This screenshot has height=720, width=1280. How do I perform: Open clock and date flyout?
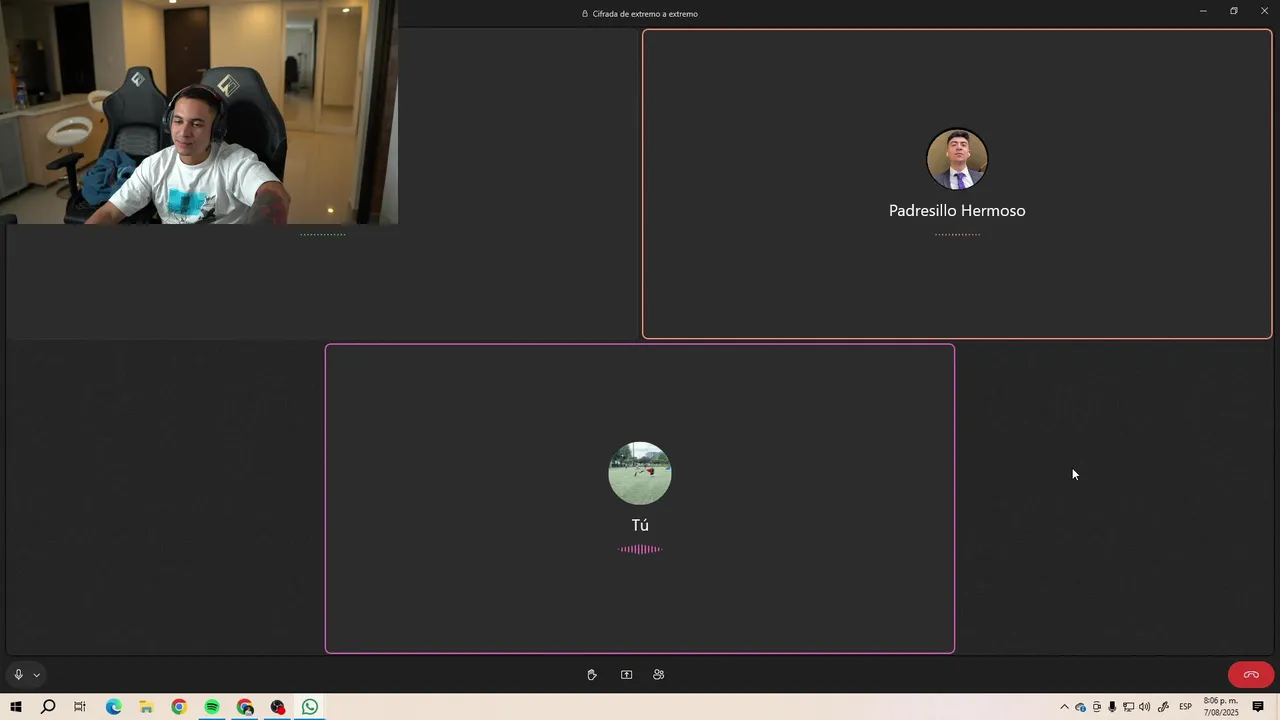tap(1221, 707)
